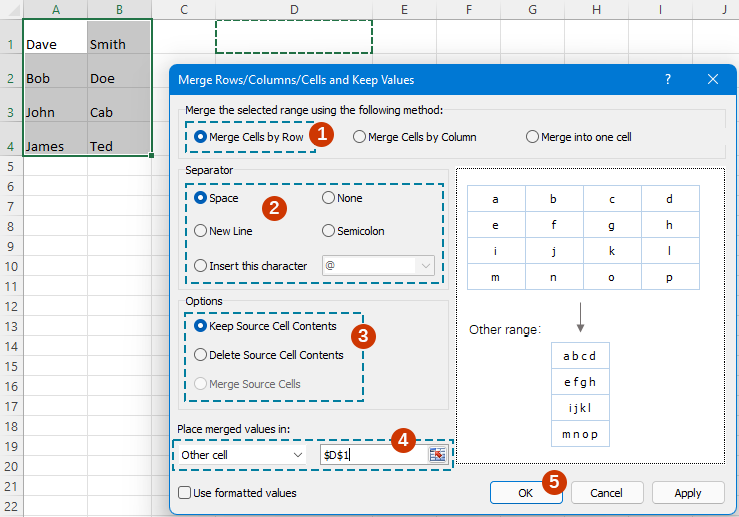
Task: Select row 15 header
Action: click(11, 366)
